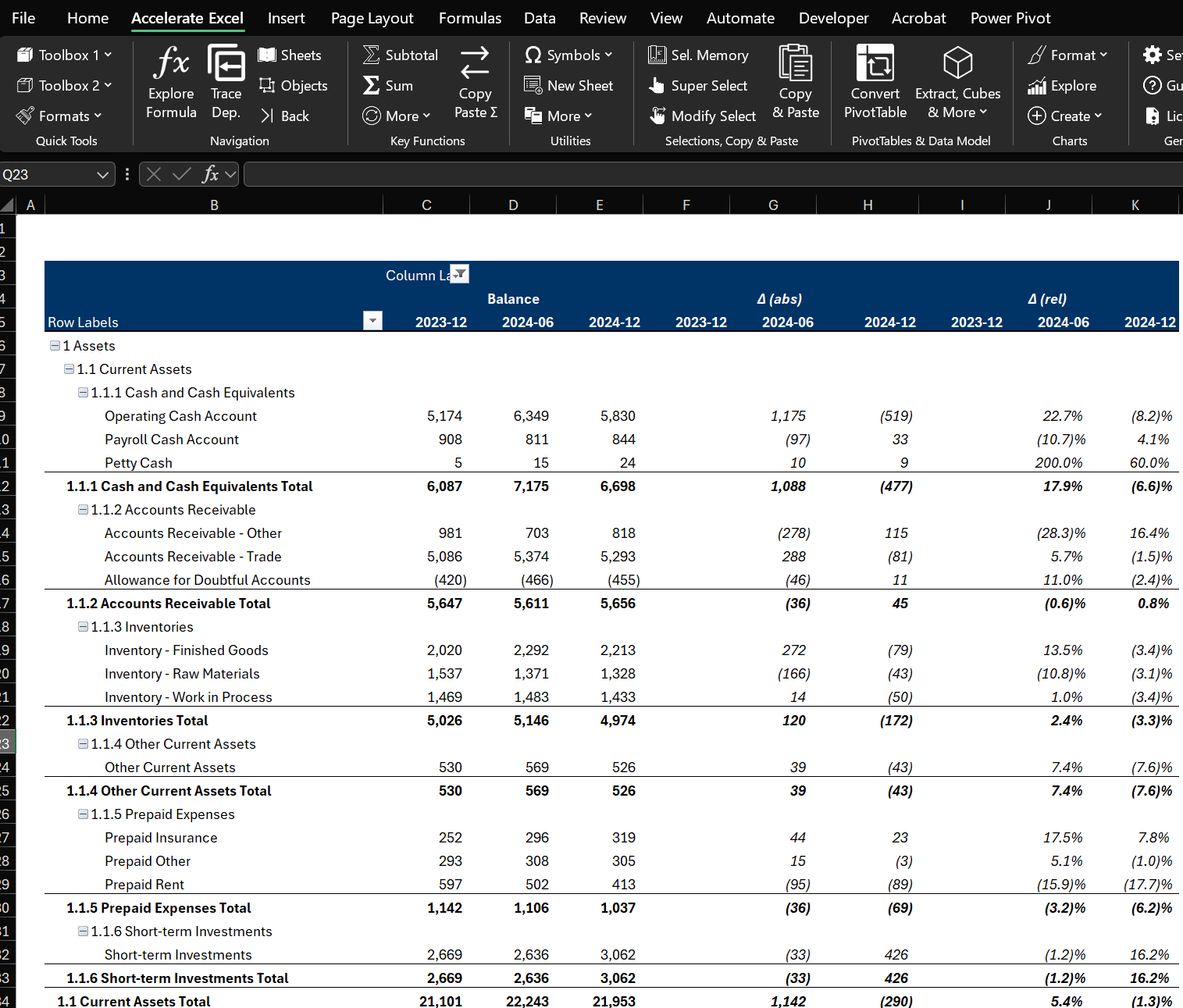The height and width of the screenshot is (1008, 1183).
Task: Insert a Sum function
Action: click(x=387, y=85)
